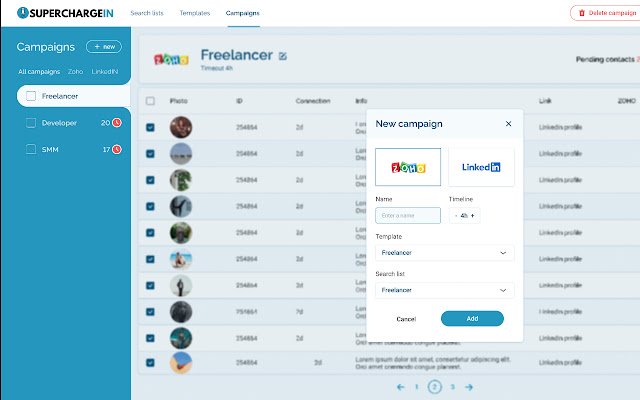Viewport: 640px width, 400px height.
Task: Open the Campaigns tab
Action: point(242,13)
